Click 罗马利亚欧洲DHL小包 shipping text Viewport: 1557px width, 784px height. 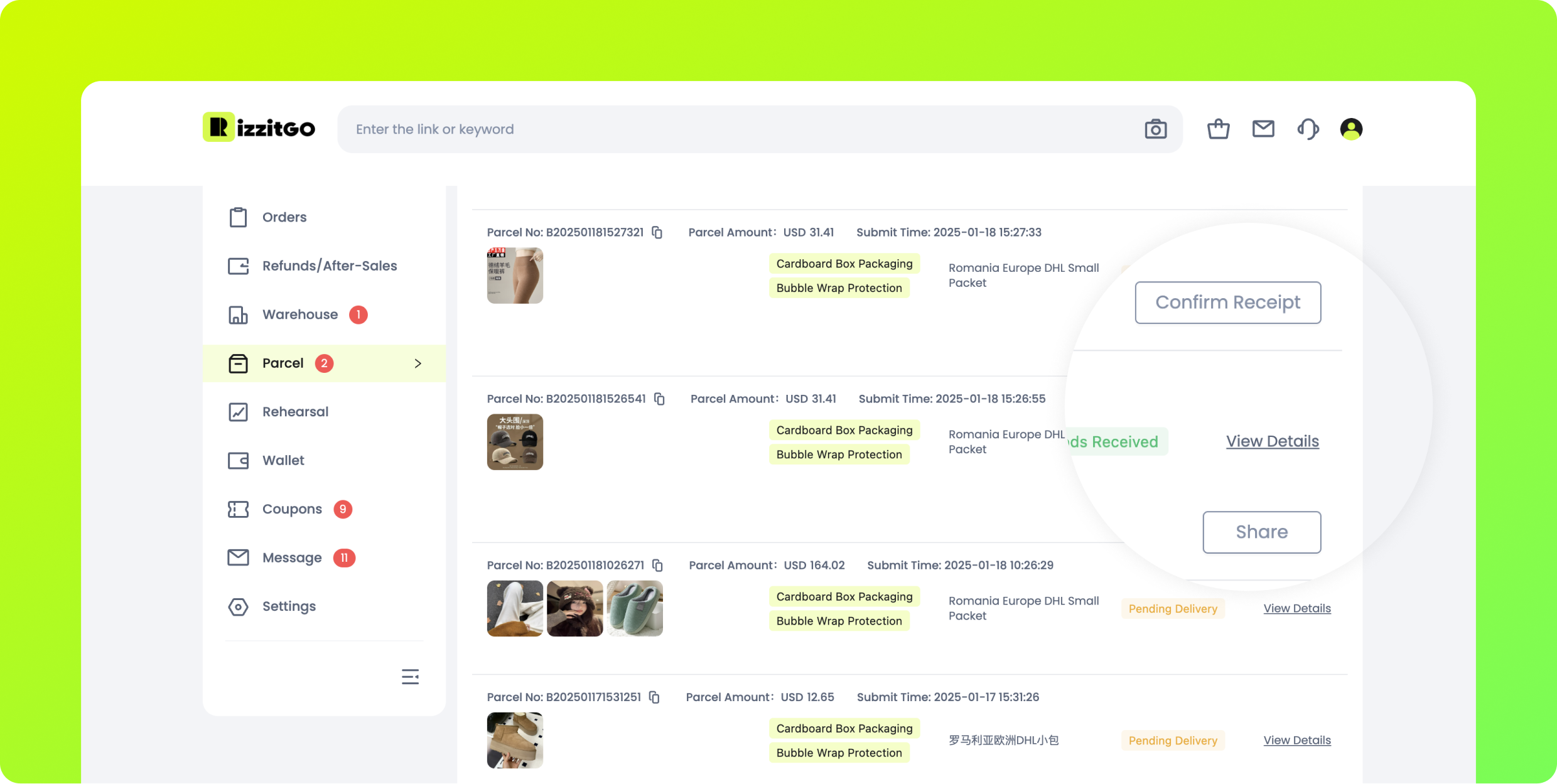pos(1003,740)
